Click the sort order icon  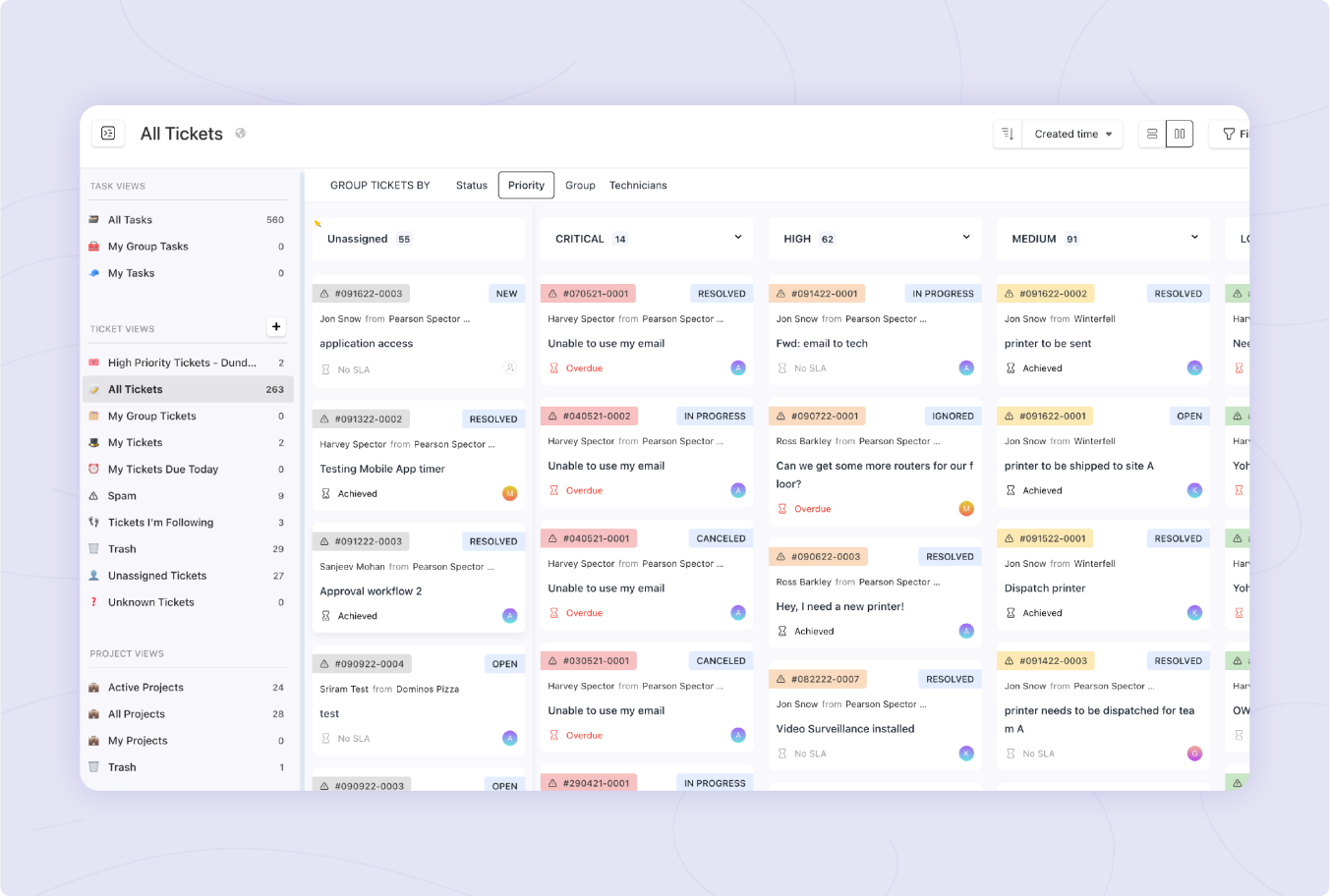[x=1008, y=134]
